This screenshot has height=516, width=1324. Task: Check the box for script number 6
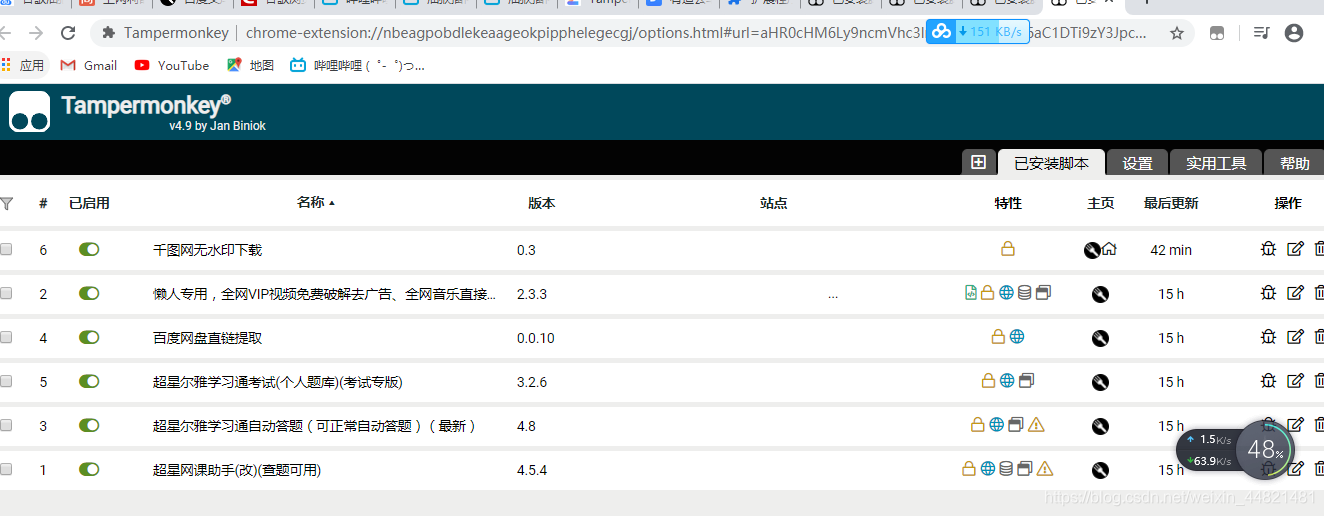pos(6,249)
